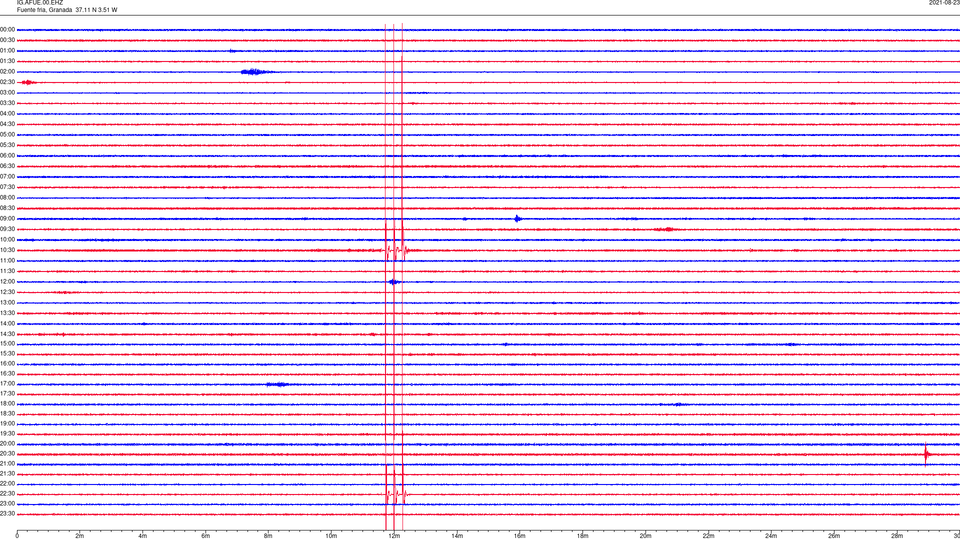Click the calibration pulses on the 22:30 trace

coord(396,493)
